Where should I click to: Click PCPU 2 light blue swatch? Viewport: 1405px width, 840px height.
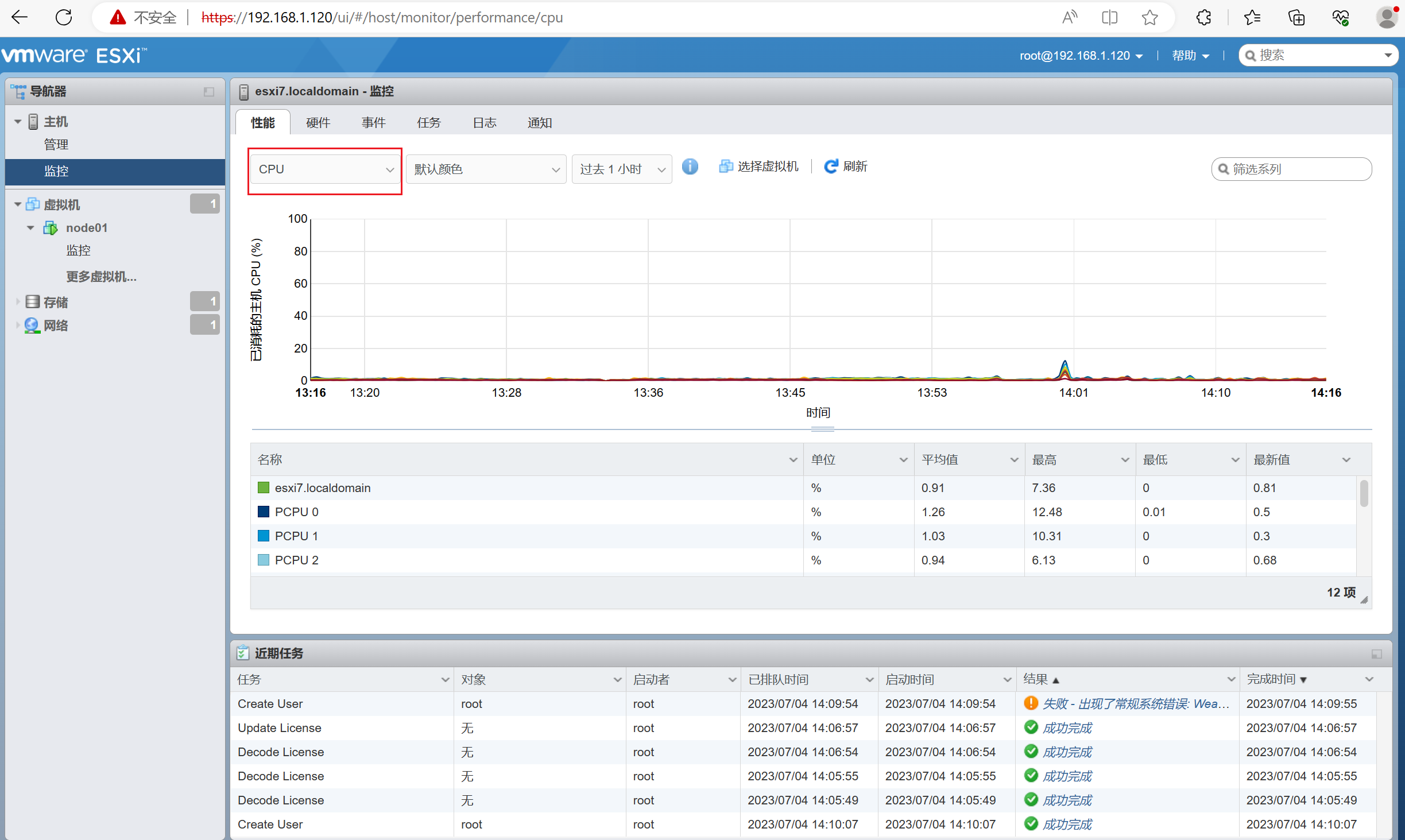click(x=264, y=560)
